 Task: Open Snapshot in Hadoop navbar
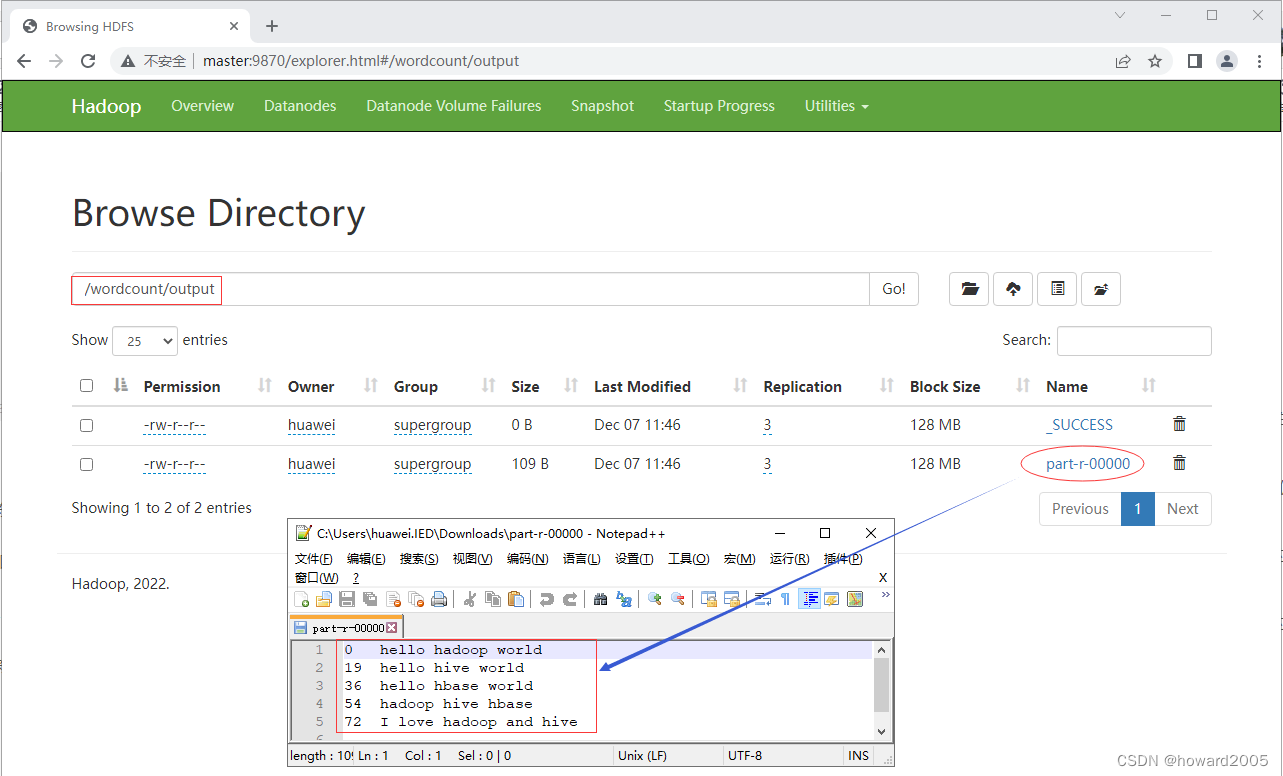click(x=602, y=106)
